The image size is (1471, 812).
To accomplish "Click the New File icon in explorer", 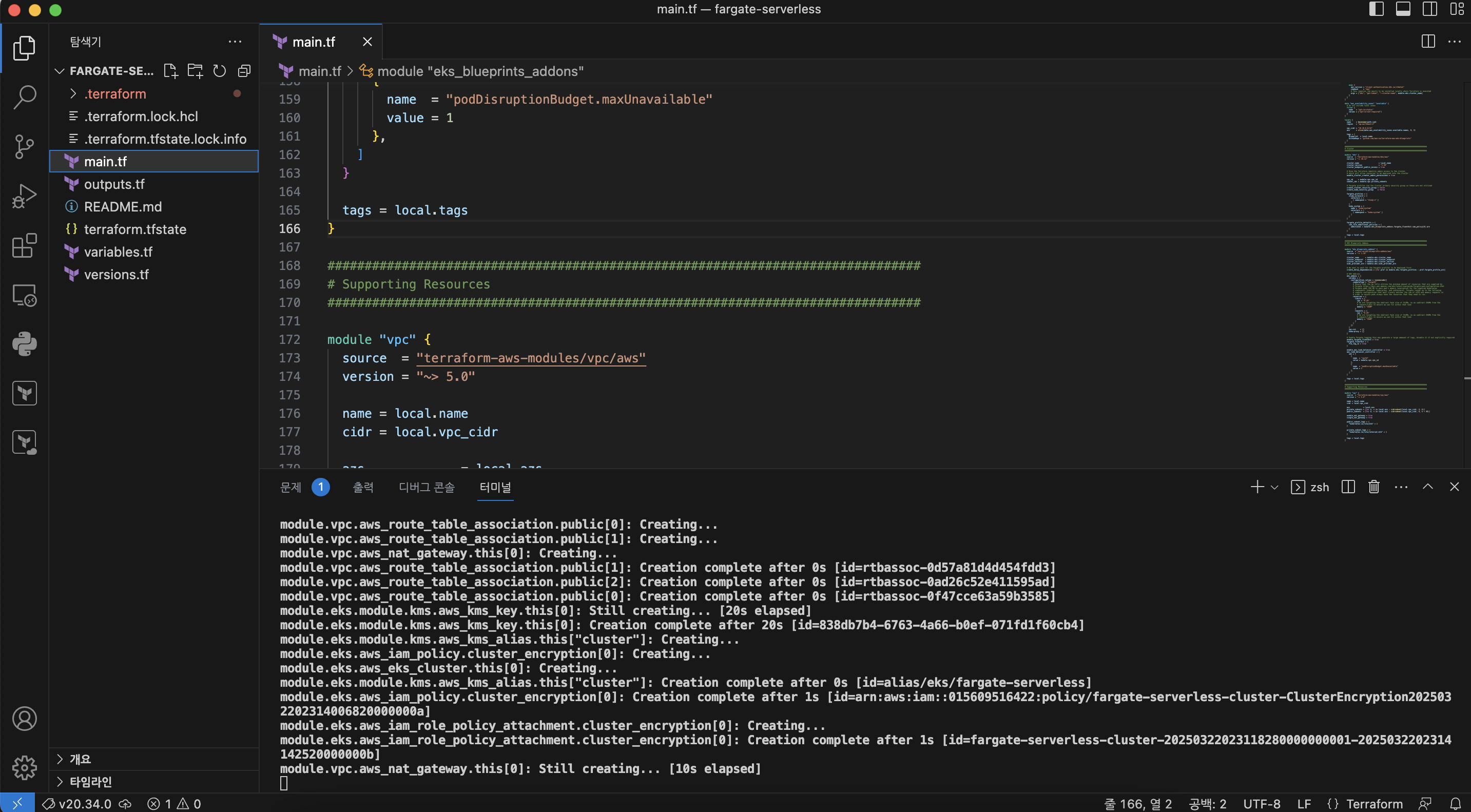I will coord(170,71).
